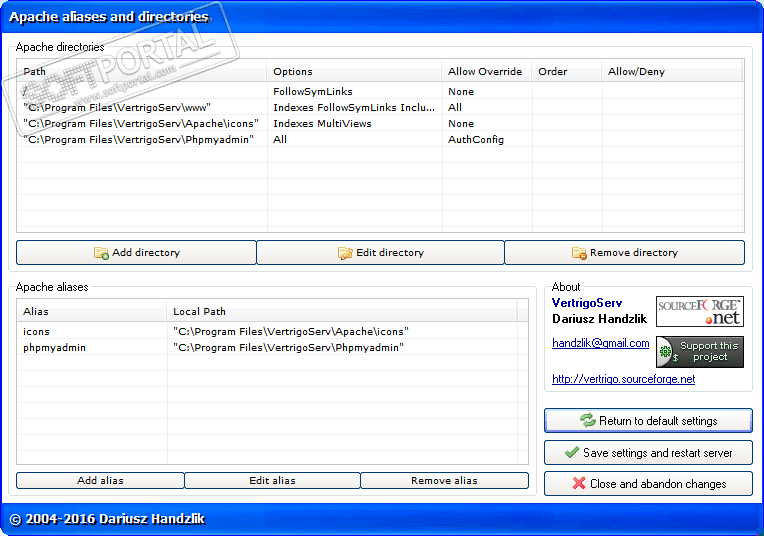764x536 pixels.
Task: Remove the selected alias
Action: click(x=444, y=480)
